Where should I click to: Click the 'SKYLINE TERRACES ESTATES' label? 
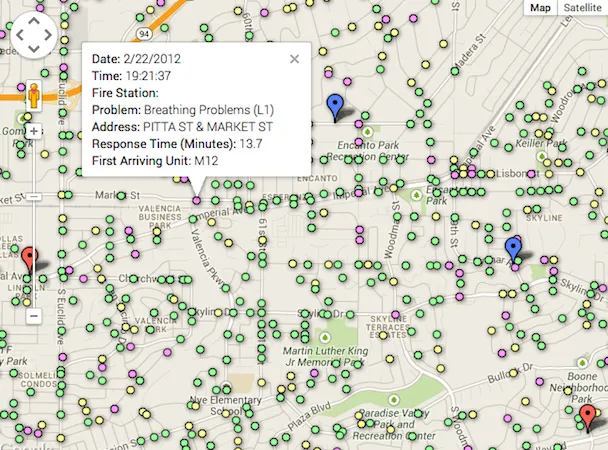click(x=388, y=327)
